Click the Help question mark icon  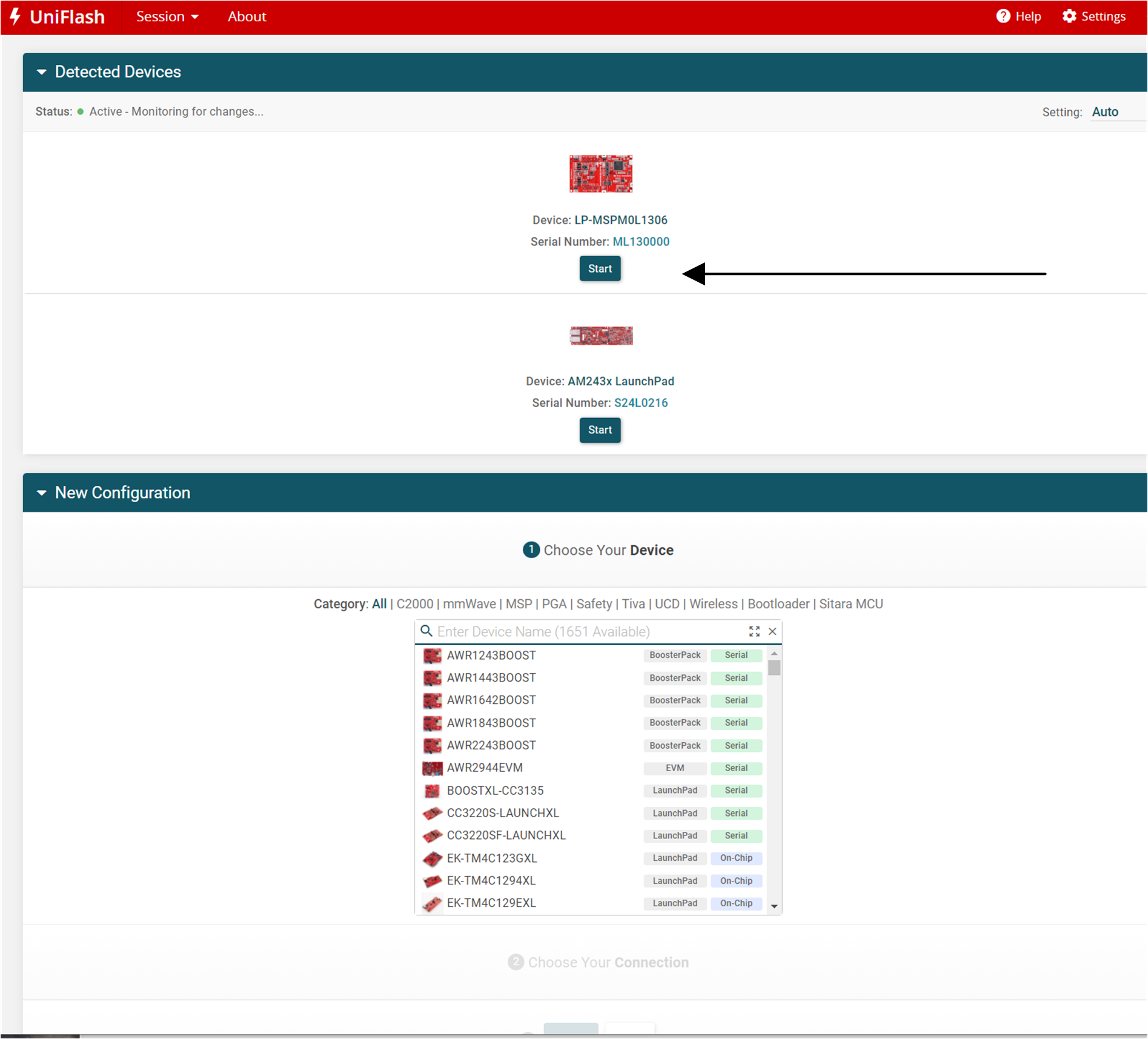tap(1003, 16)
